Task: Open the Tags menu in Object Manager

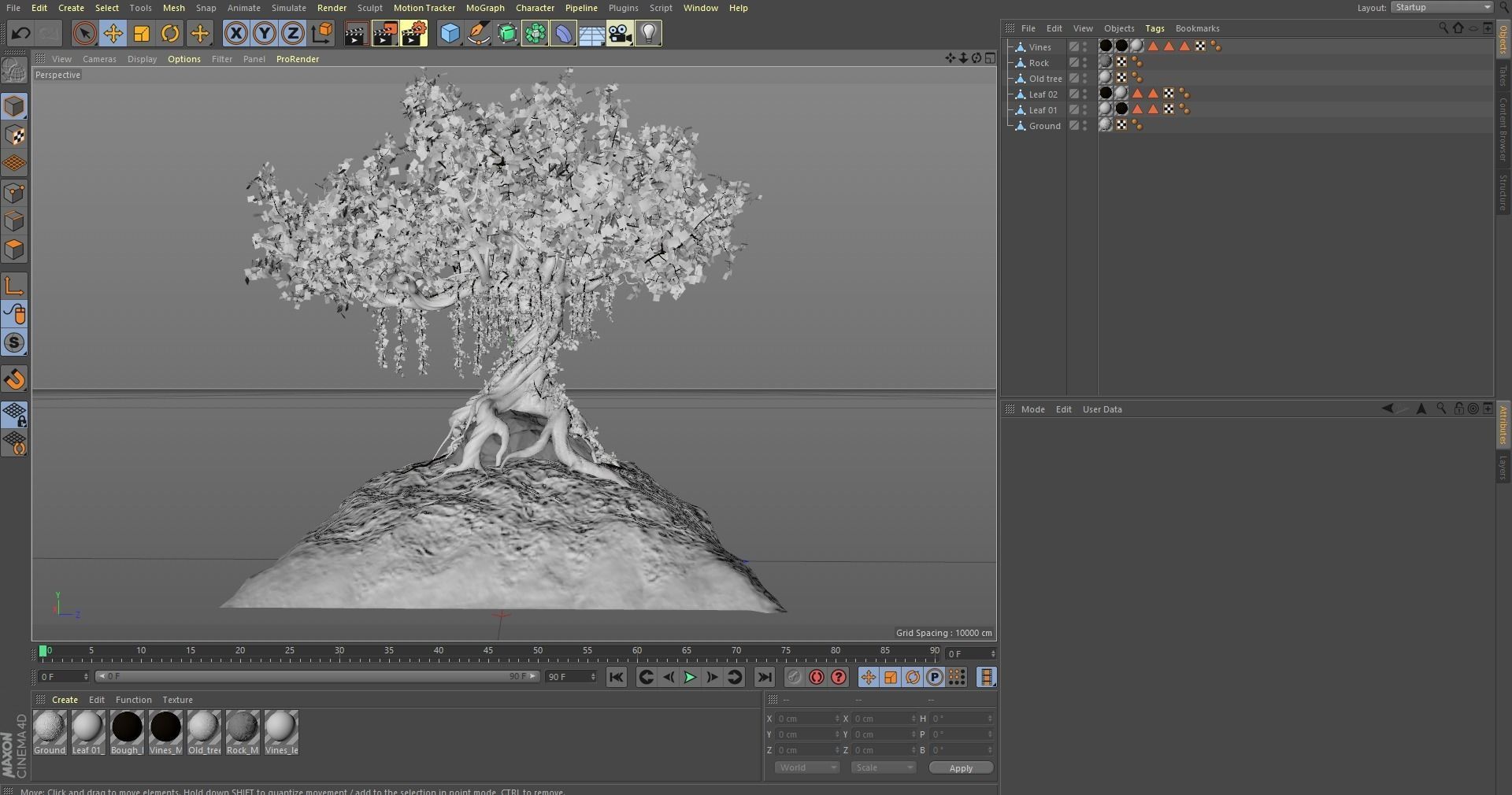Action: pos(1154,28)
